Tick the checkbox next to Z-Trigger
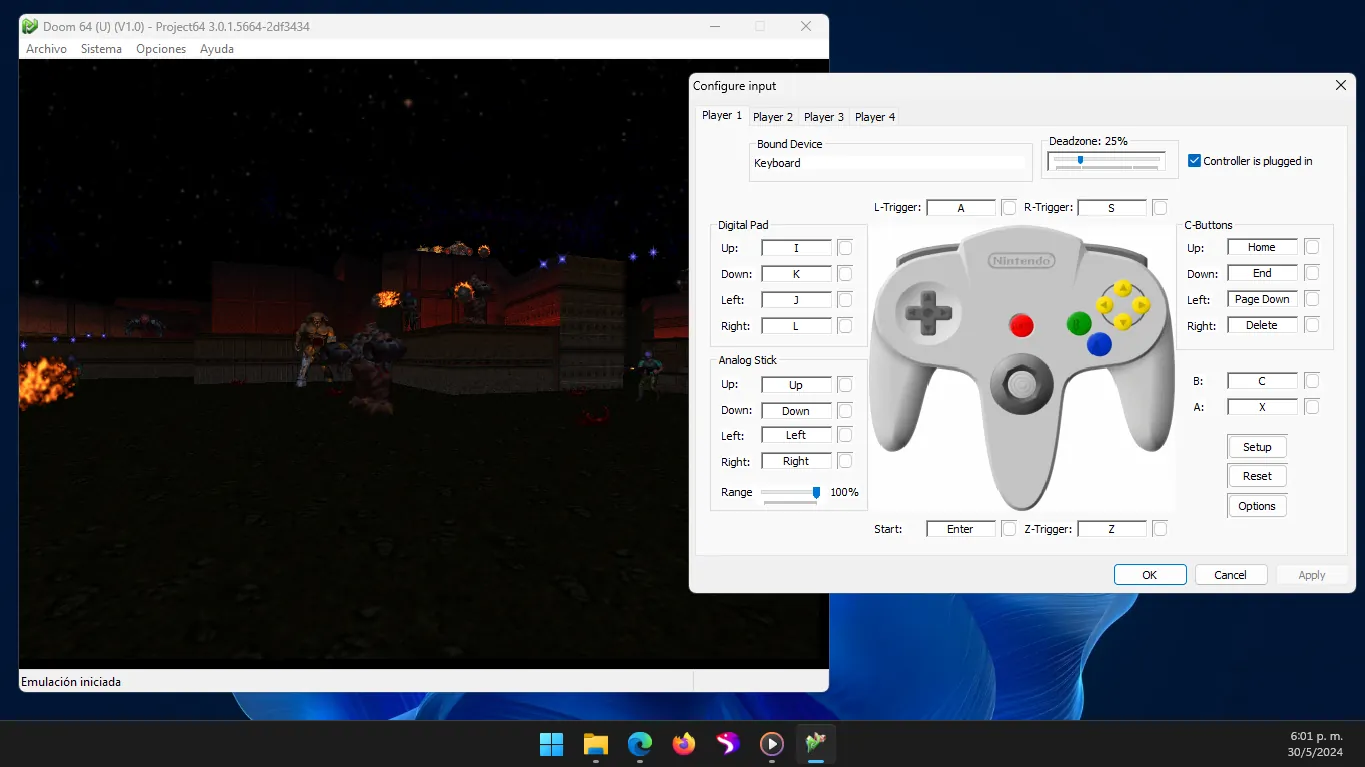Viewport: 1365px width, 767px height. 1160,529
